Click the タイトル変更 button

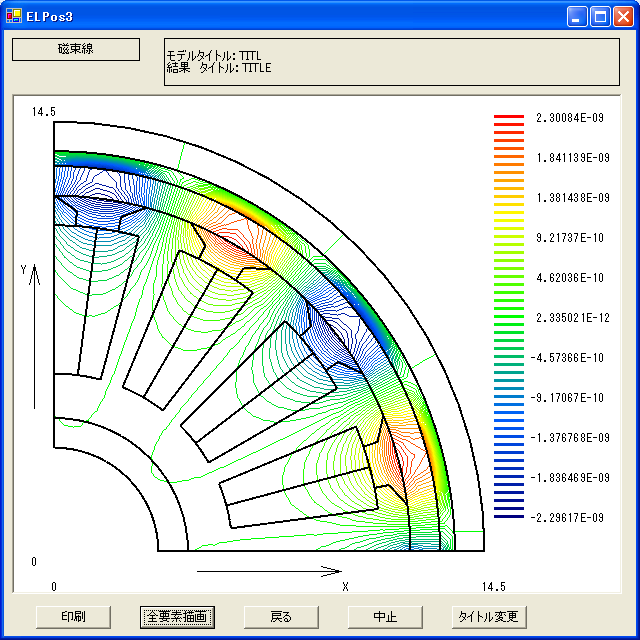(489, 617)
